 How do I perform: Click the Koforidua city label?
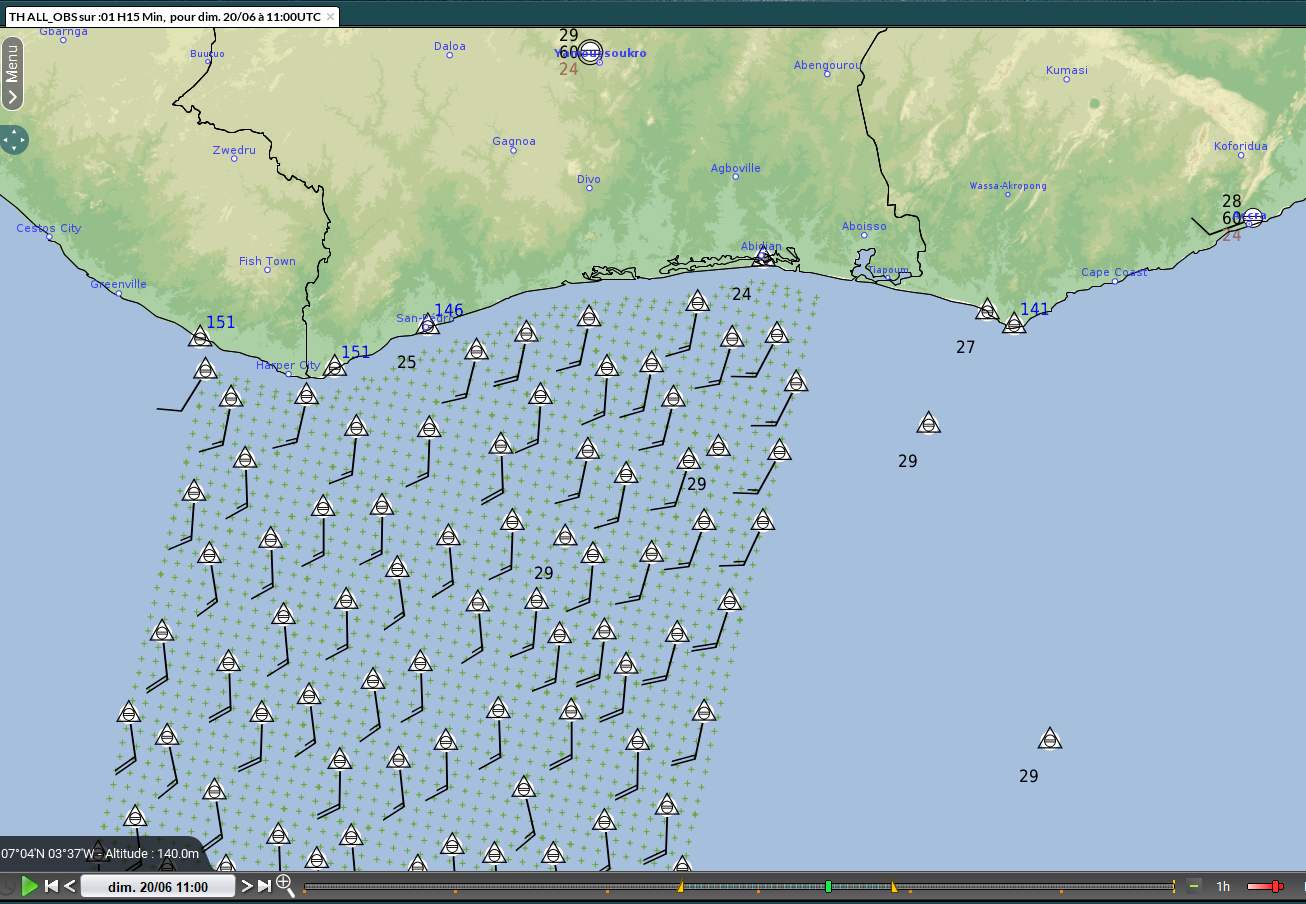point(1241,146)
